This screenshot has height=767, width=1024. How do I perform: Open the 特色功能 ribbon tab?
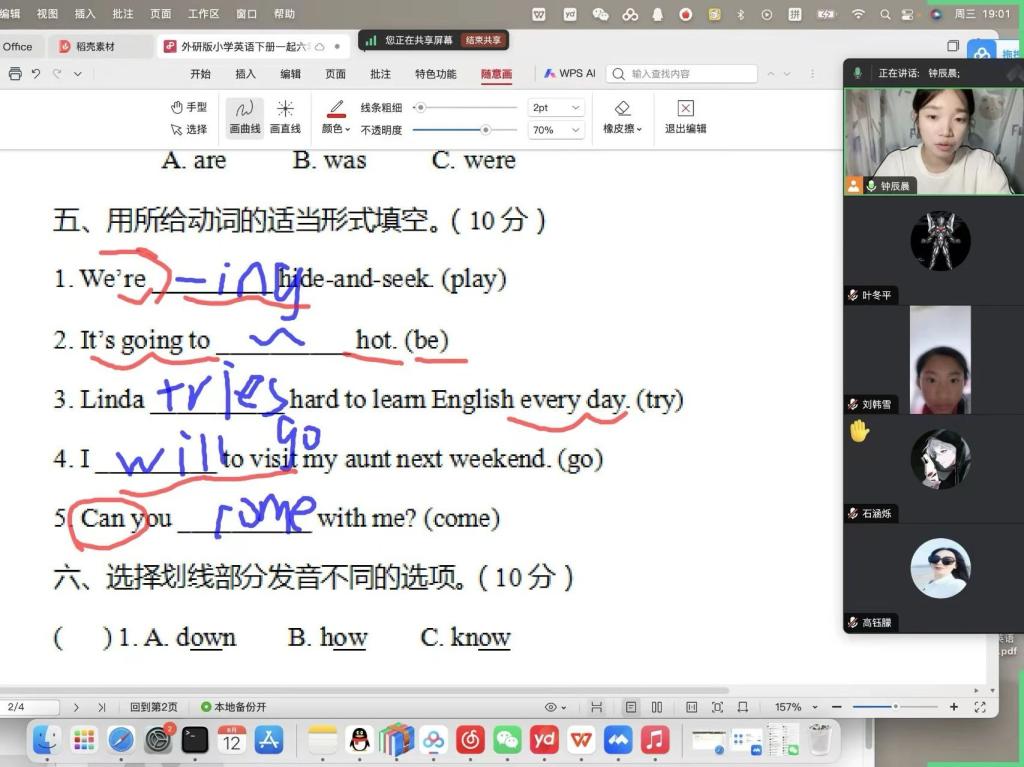[435, 74]
